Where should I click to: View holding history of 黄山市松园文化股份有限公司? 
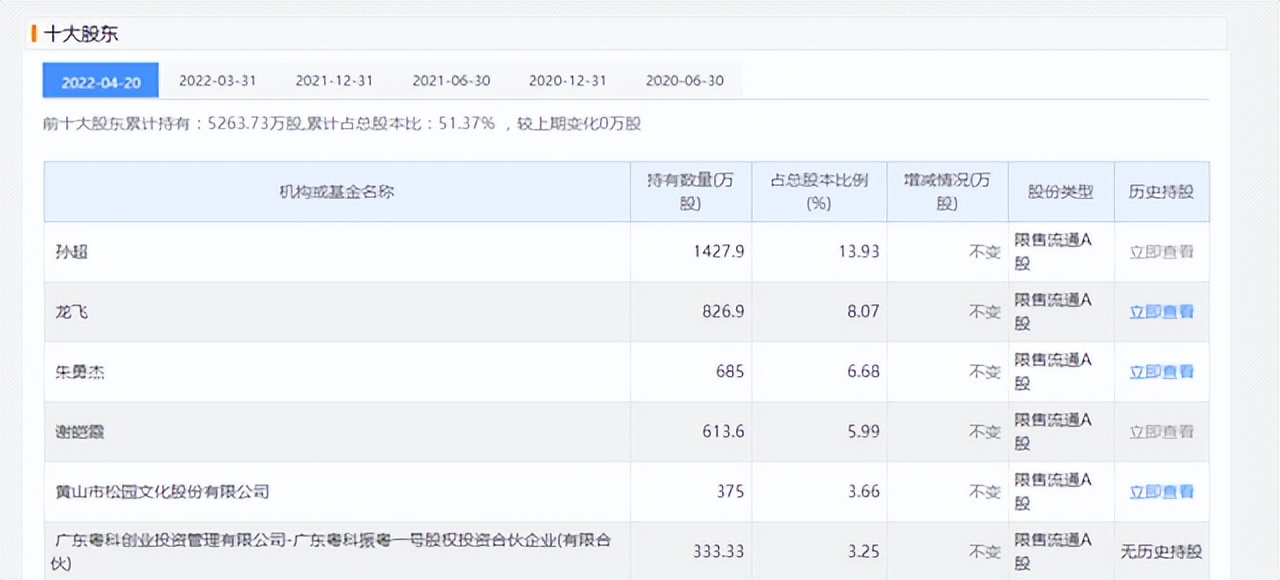click(1162, 492)
